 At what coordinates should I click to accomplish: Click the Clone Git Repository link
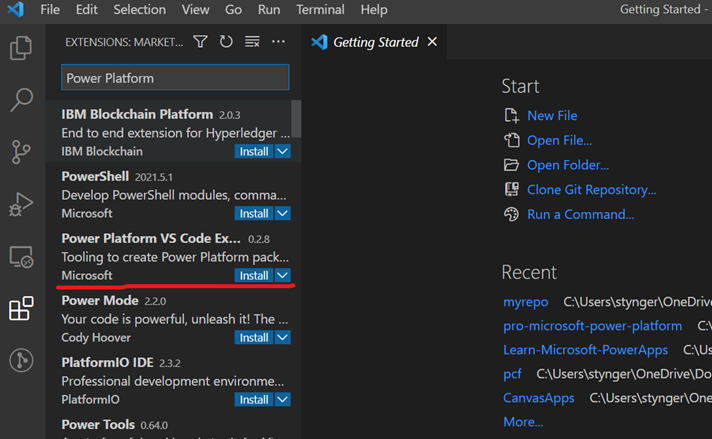(591, 190)
